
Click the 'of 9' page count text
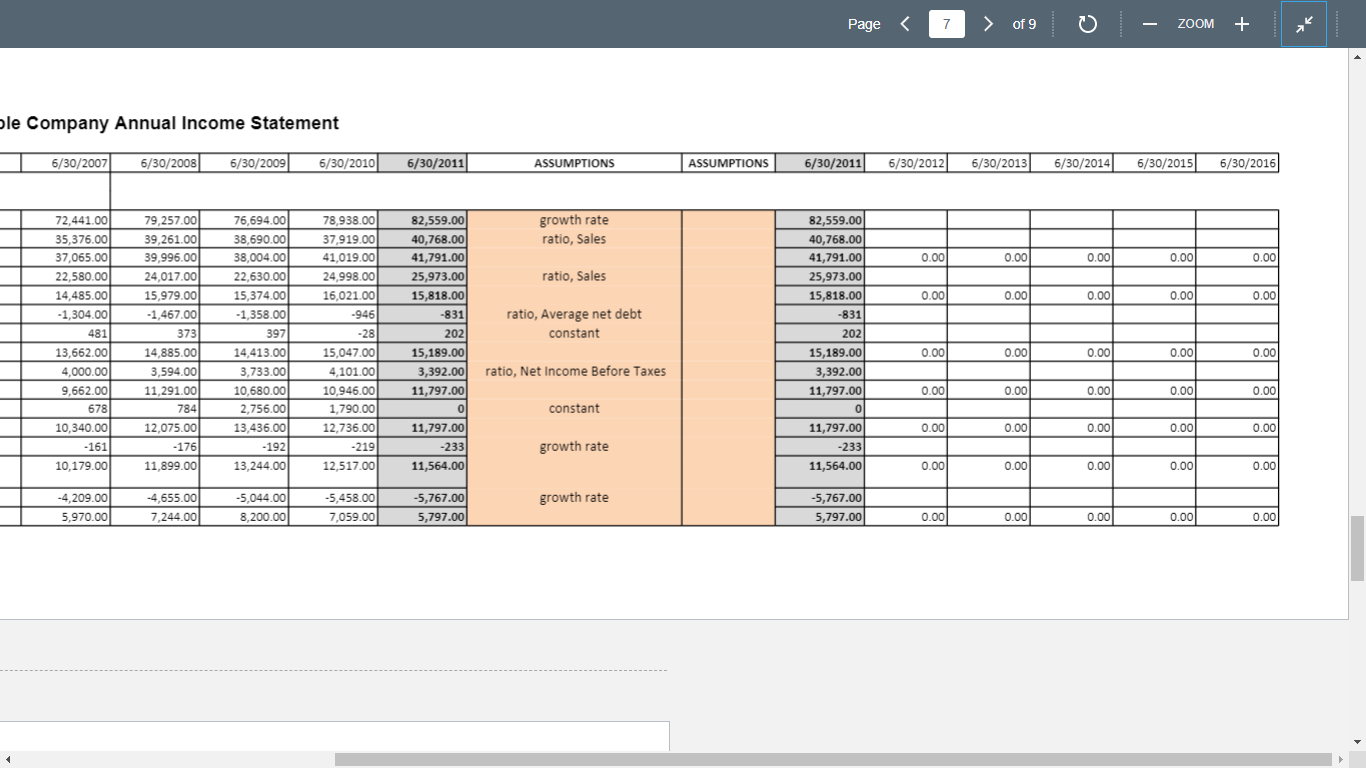pos(1024,24)
